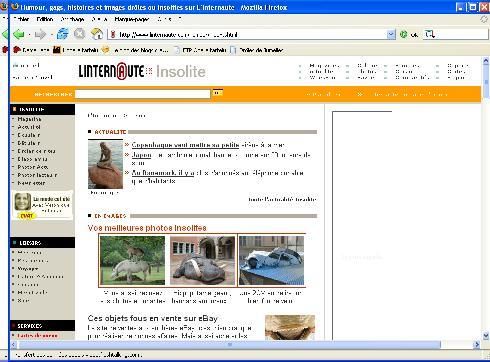Reload the page with the refresh icon
The width and height of the screenshot is (490, 362).
coord(63,34)
